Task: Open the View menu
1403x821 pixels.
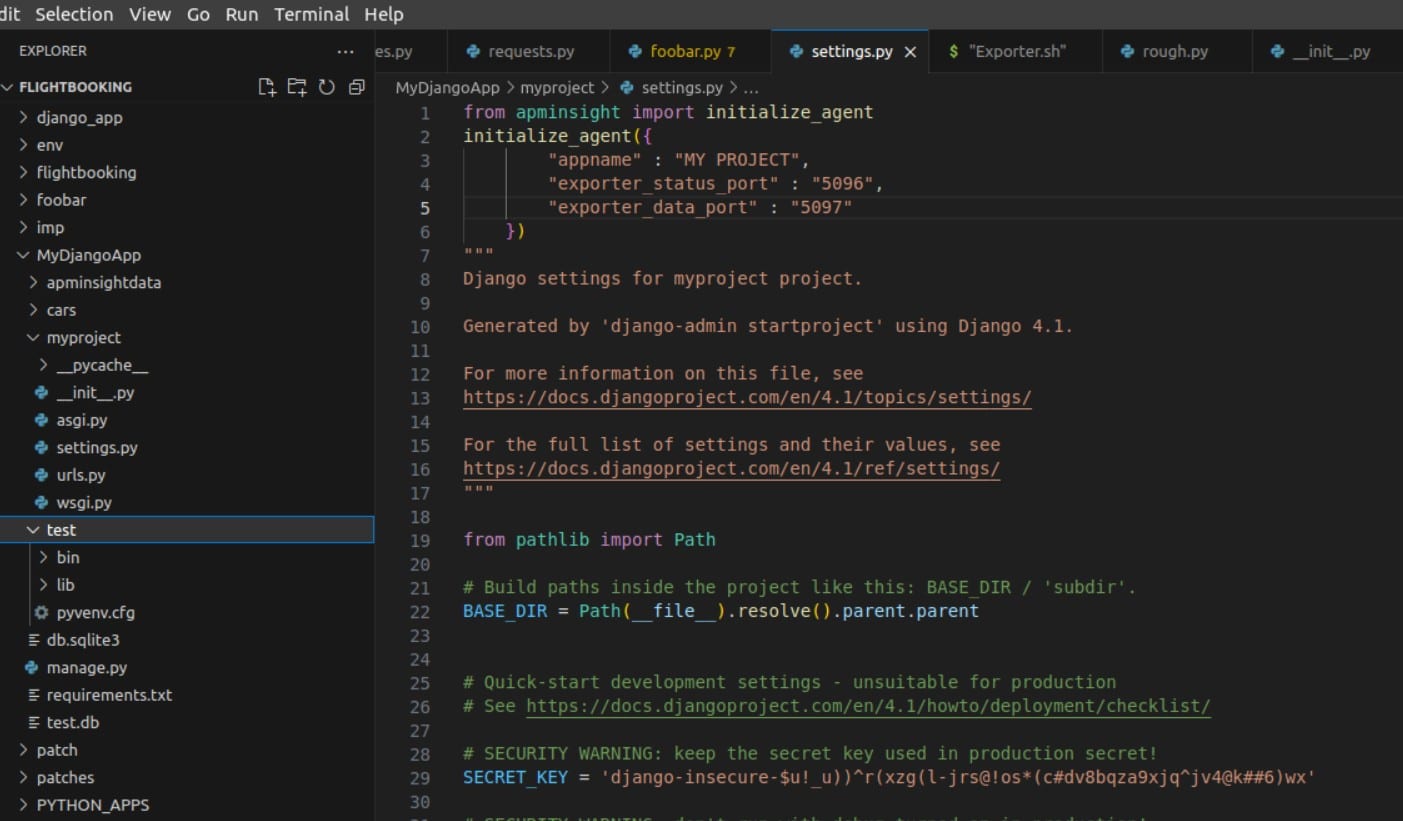Action: tap(150, 14)
